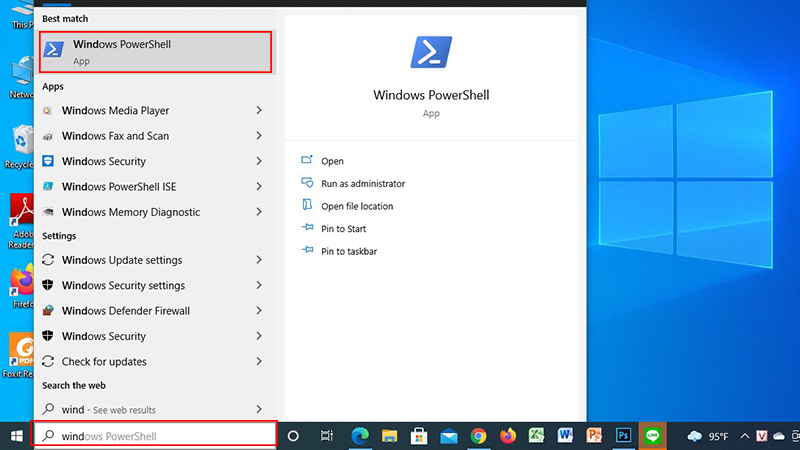The height and width of the screenshot is (450, 800).
Task: Launch Firefox from taskbar
Action: (x=508, y=436)
